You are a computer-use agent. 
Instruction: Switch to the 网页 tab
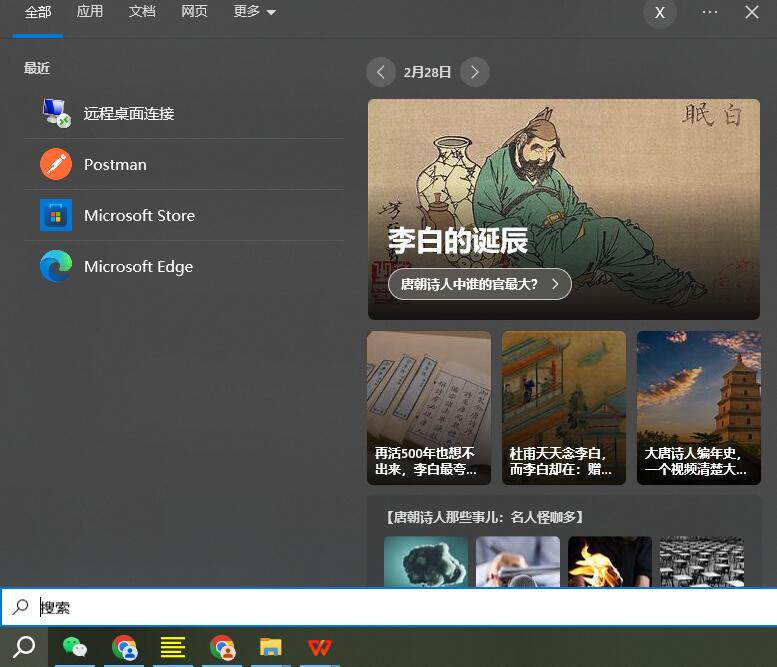click(194, 11)
